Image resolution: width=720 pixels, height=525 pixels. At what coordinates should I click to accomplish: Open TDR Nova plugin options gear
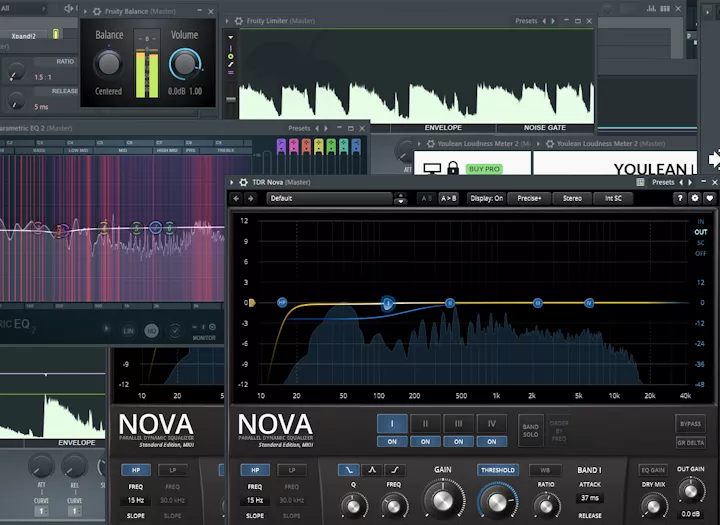243,182
